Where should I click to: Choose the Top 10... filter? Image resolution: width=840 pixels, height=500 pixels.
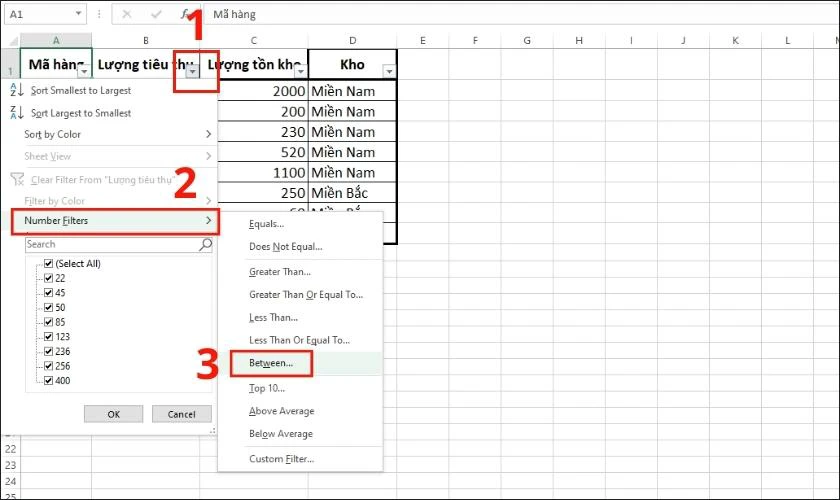click(267, 388)
